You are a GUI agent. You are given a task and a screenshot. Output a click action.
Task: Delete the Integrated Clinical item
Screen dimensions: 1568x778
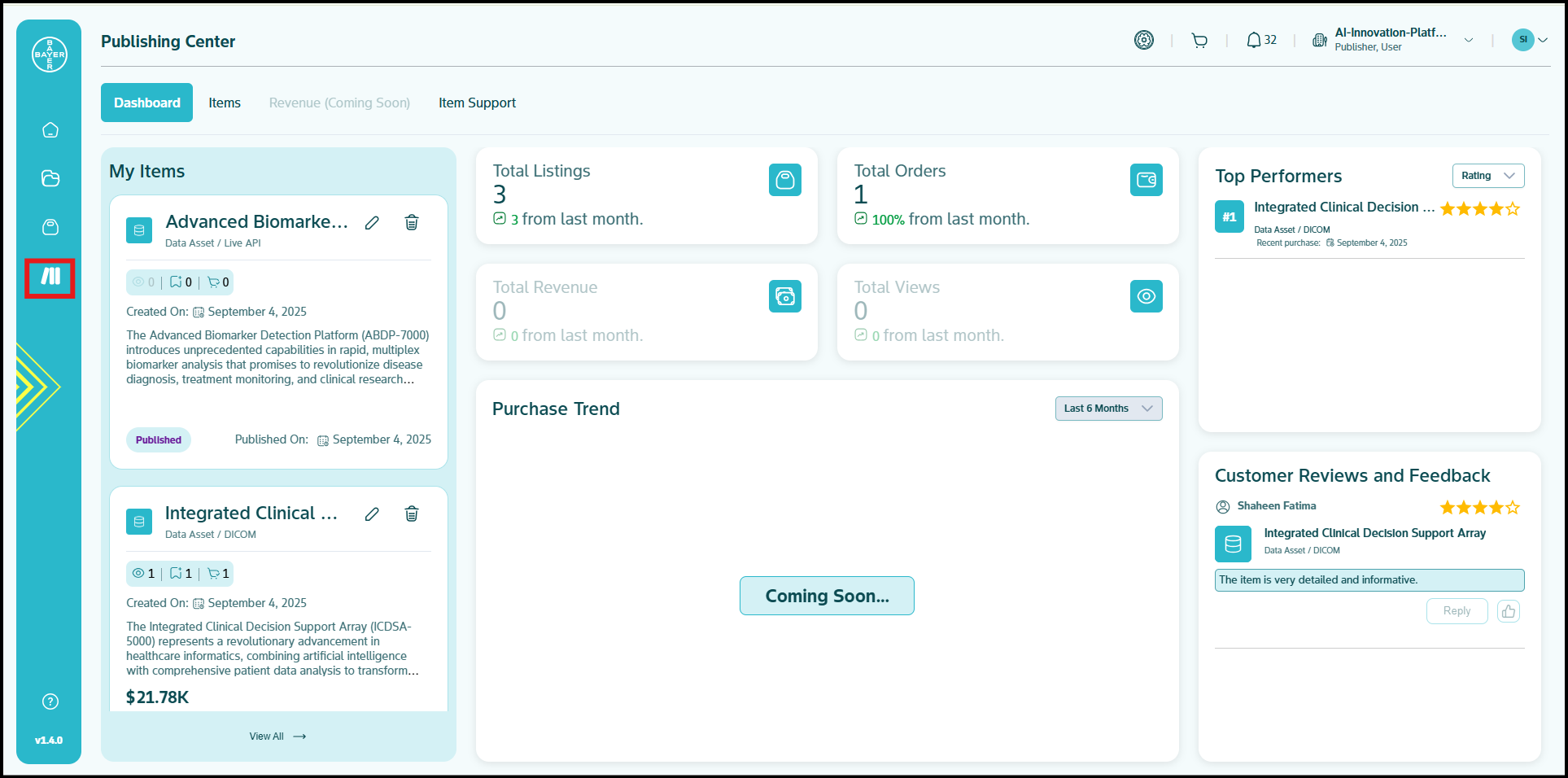tap(412, 514)
